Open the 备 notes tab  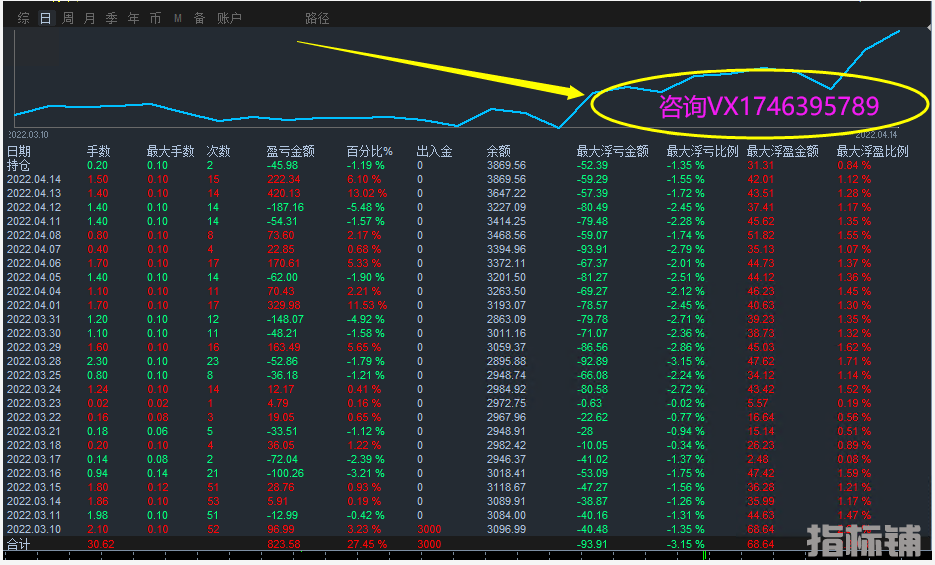(199, 18)
